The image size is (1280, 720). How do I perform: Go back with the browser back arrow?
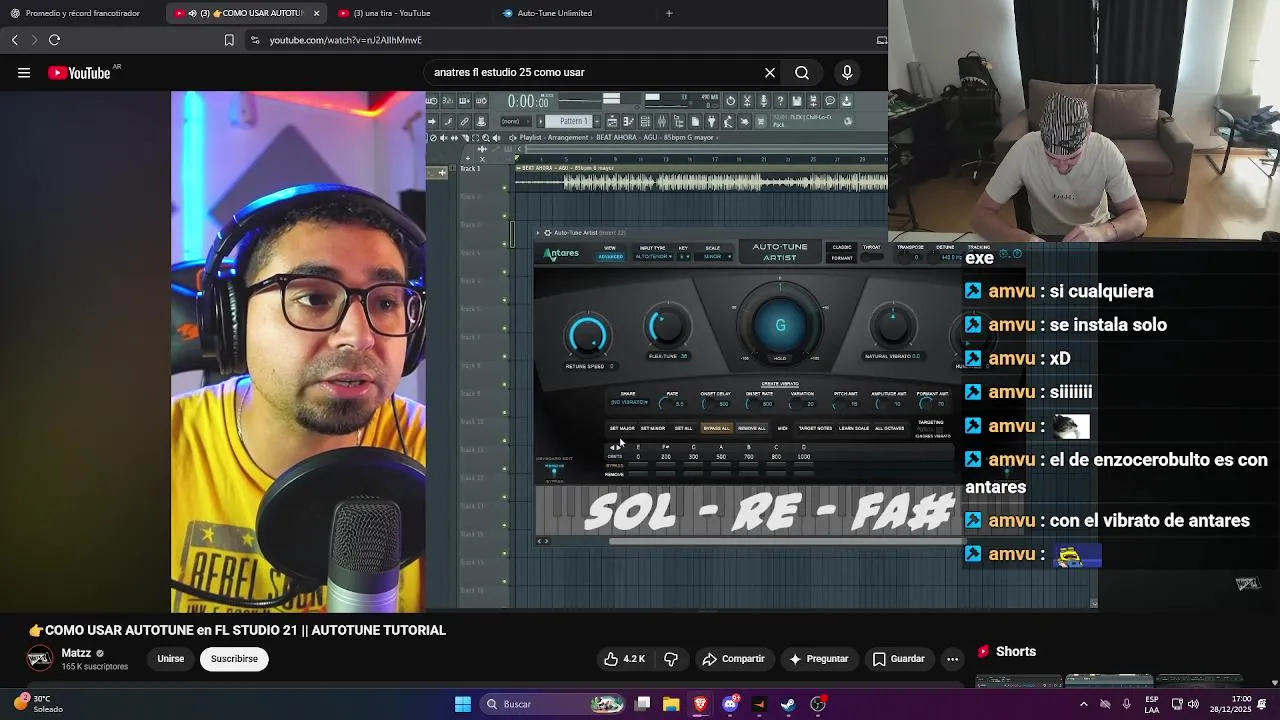[15, 40]
